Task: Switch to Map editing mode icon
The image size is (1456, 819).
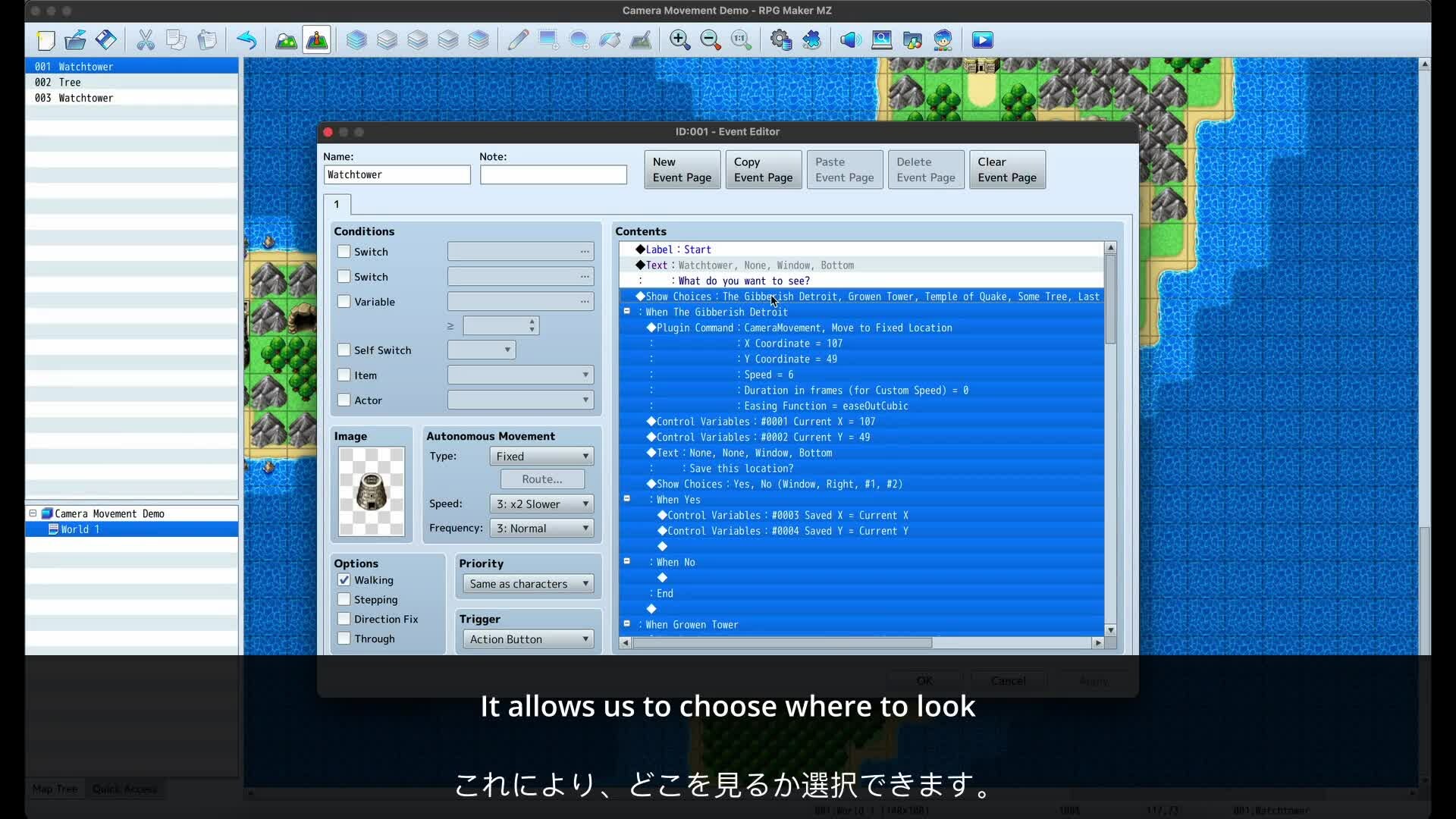Action: pos(286,40)
